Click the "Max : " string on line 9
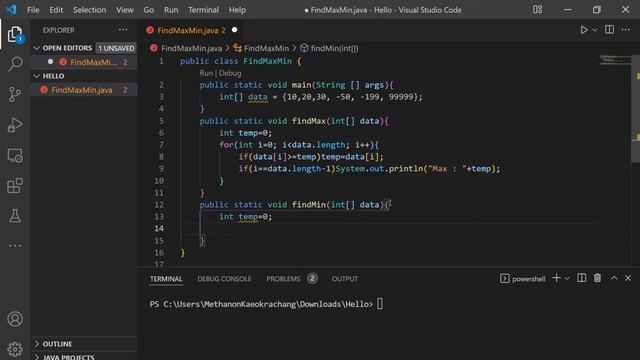This screenshot has height=360, width=640. [447, 169]
